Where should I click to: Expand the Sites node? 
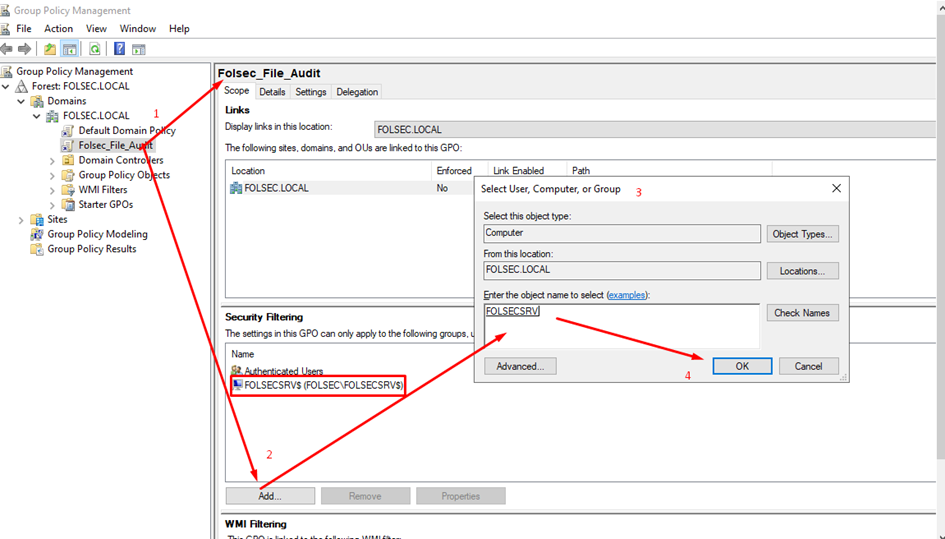coord(22,219)
